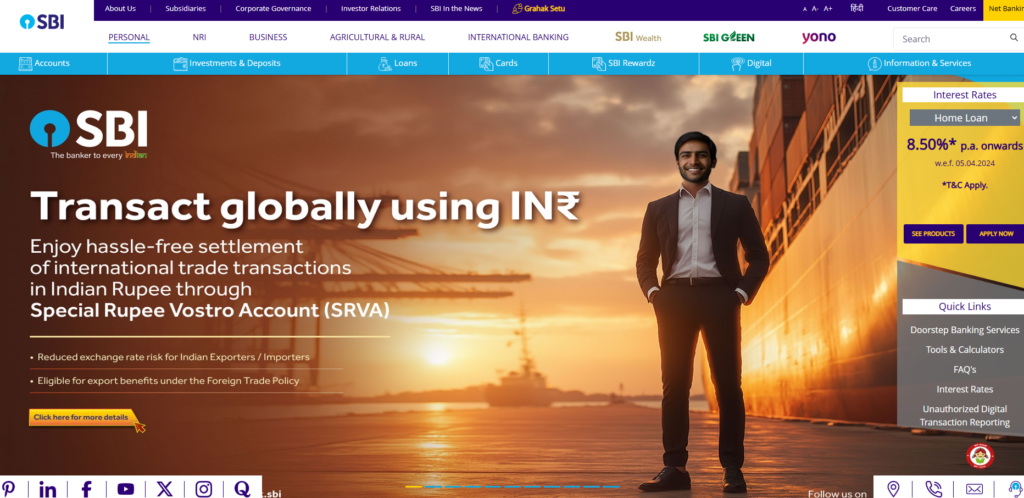Open the SBI Wealth logo link
Viewport: 1024px width, 498px height.
(x=638, y=37)
